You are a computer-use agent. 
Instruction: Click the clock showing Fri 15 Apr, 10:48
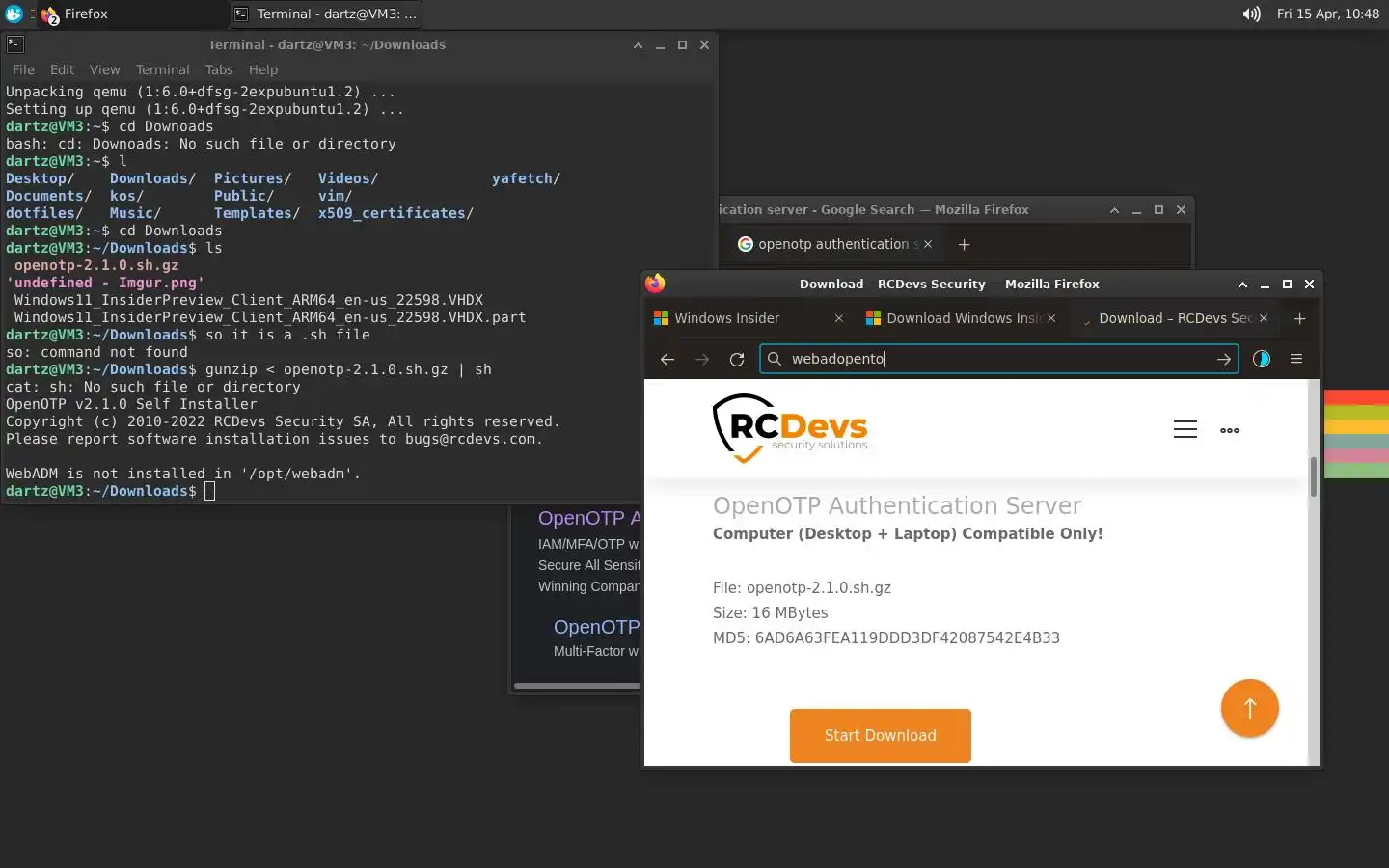(x=1328, y=14)
